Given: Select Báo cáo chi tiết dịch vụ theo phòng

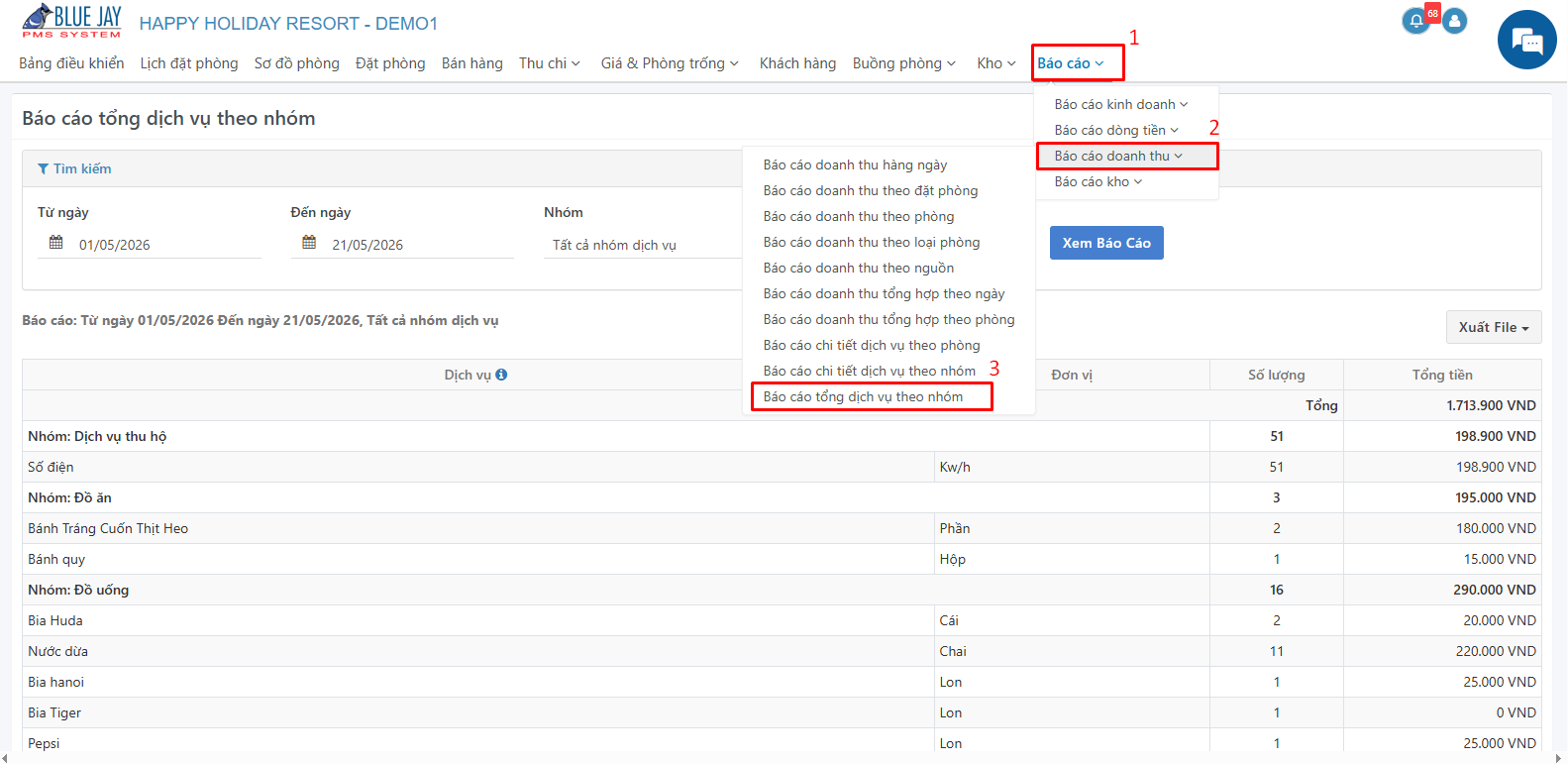Looking at the screenshot, I should [872, 345].
